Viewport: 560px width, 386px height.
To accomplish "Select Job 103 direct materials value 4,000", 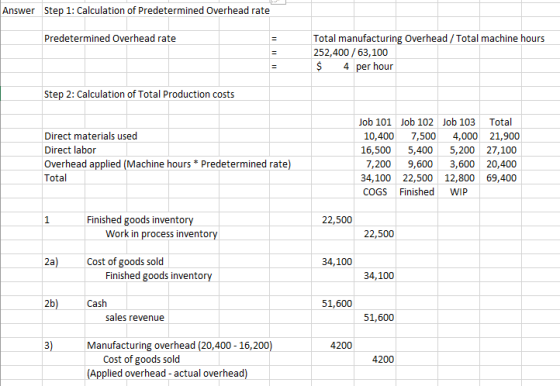I will click(465, 136).
